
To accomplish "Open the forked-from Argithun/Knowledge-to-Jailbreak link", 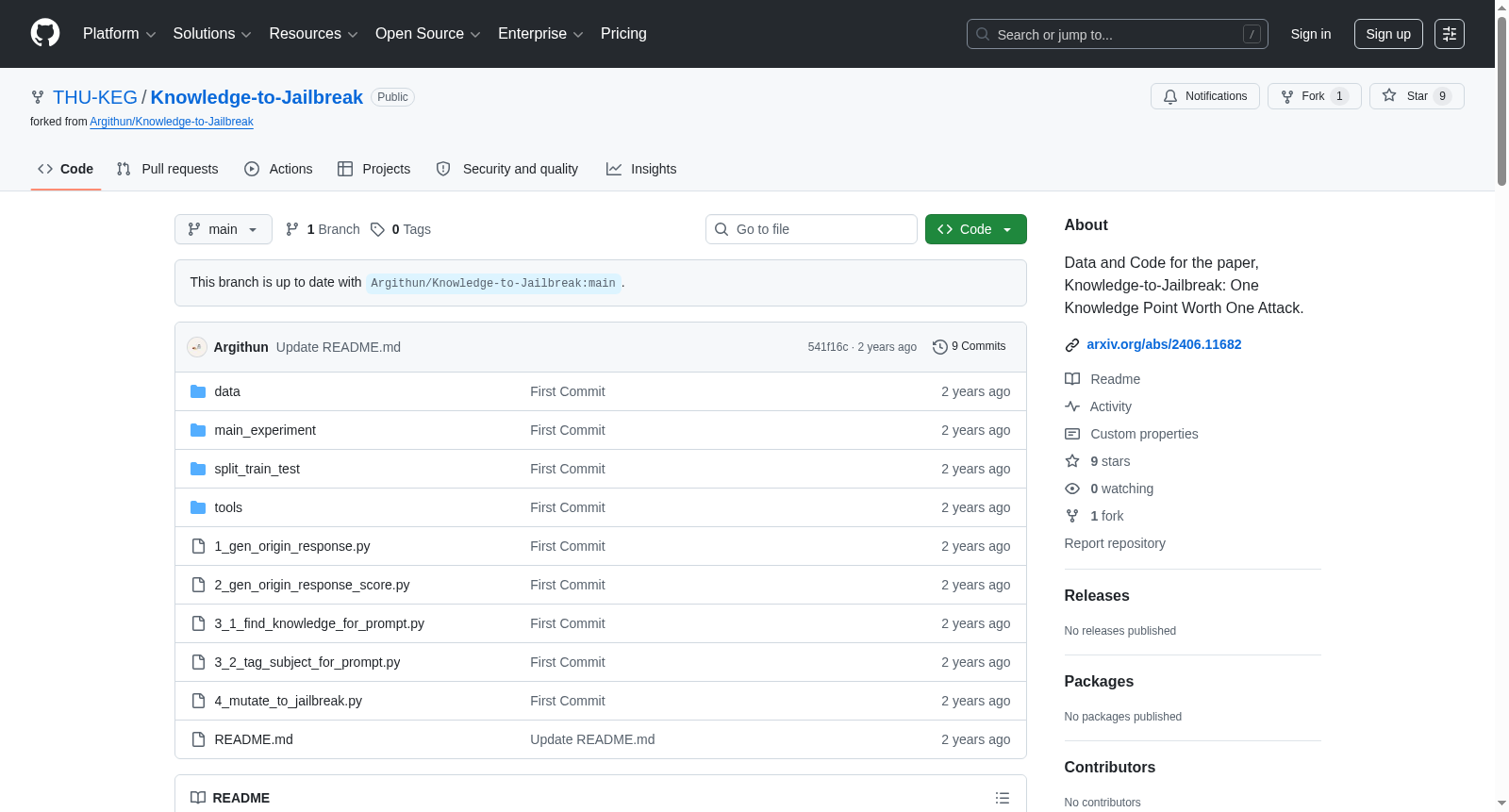I will point(172,122).
